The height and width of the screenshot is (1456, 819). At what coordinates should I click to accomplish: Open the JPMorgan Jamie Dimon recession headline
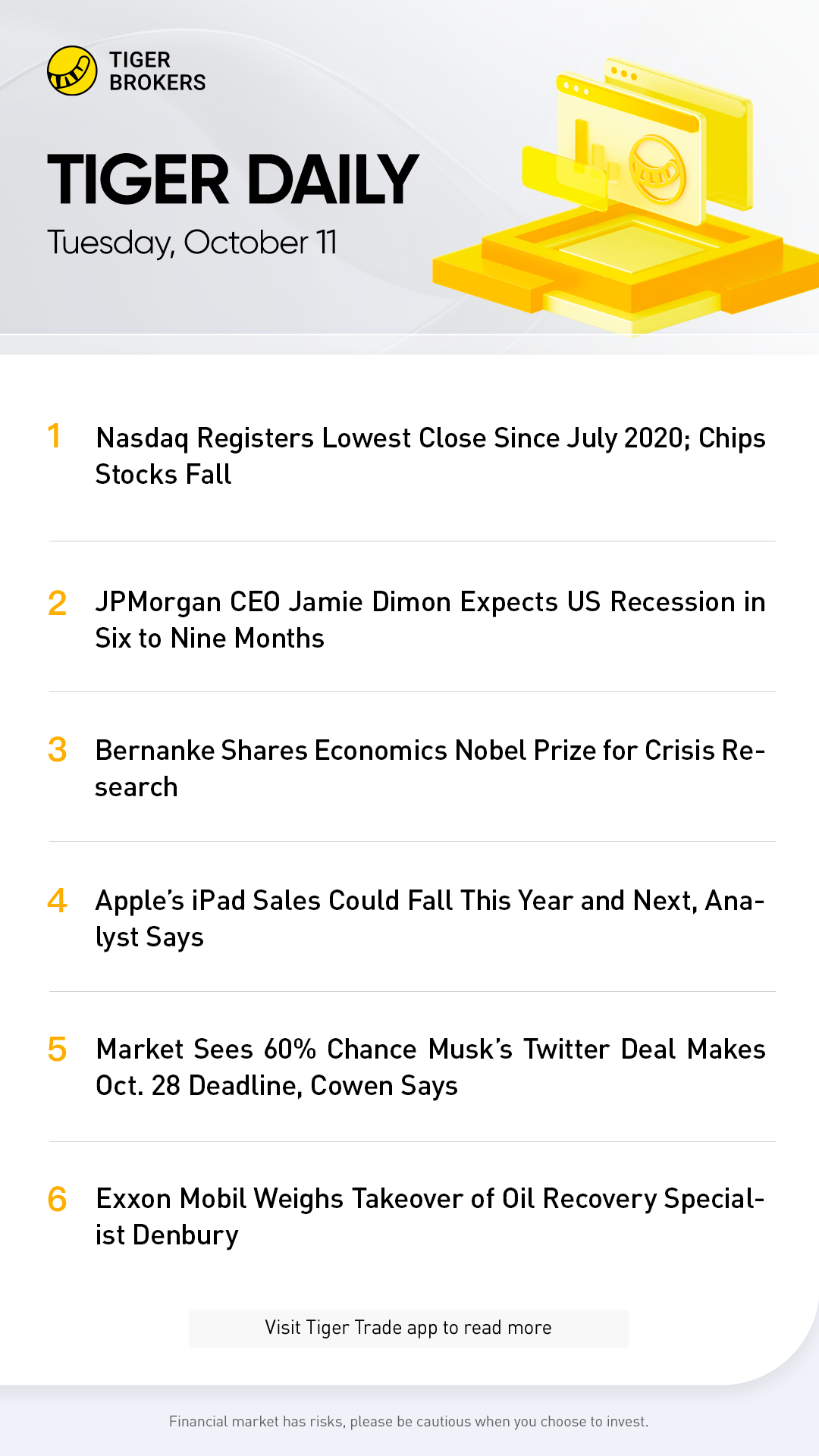[x=430, y=620]
